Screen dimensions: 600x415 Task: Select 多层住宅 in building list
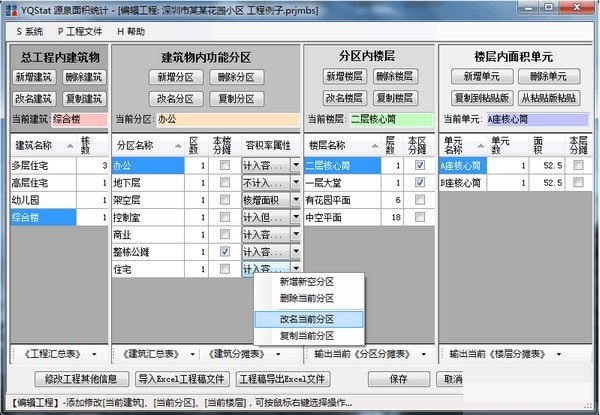pyautogui.click(x=44, y=165)
